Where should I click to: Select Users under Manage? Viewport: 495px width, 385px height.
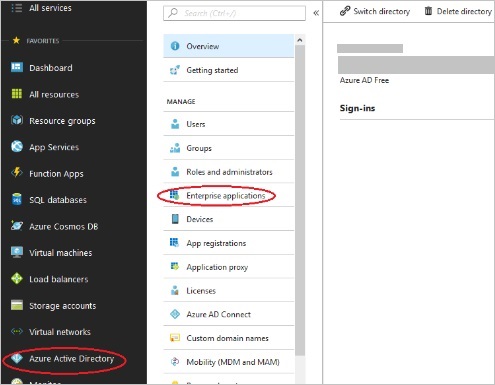pyautogui.click(x=229, y=124)
